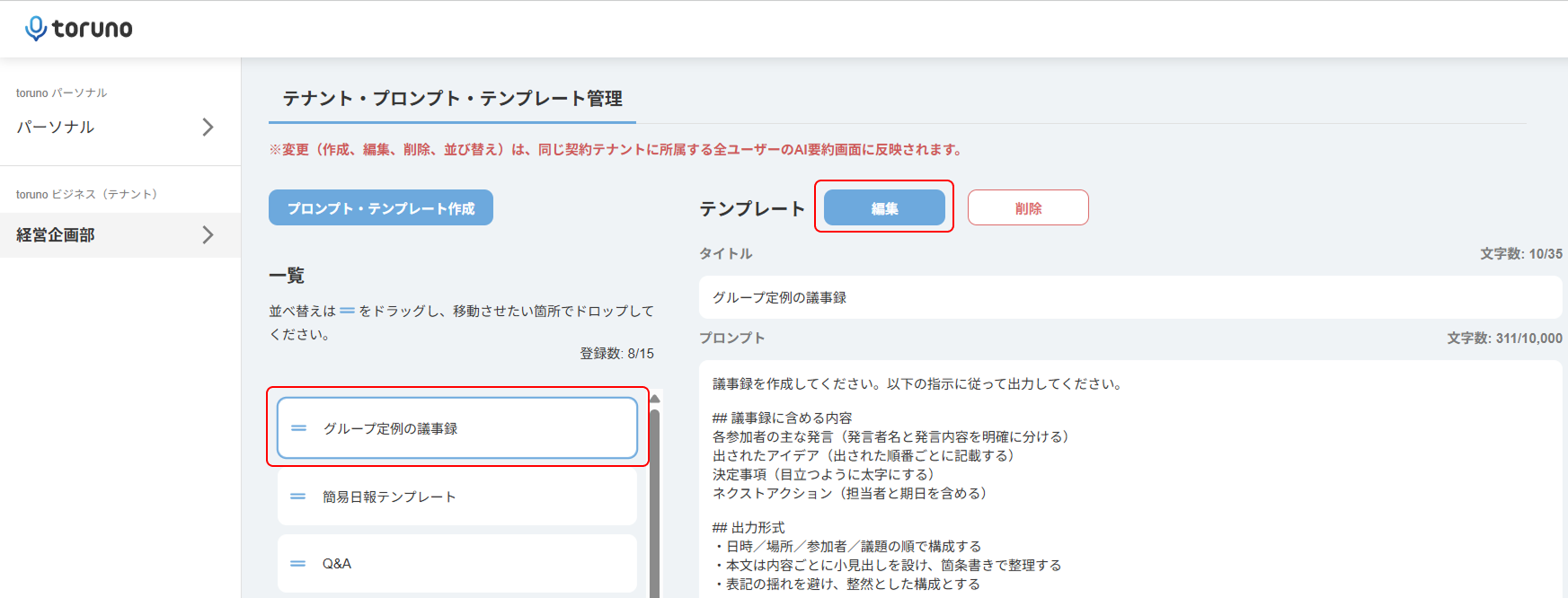The height and width of the screenshot is (598, 1568).
Task: Click the red 削除 button
Action: [1028, 207]
